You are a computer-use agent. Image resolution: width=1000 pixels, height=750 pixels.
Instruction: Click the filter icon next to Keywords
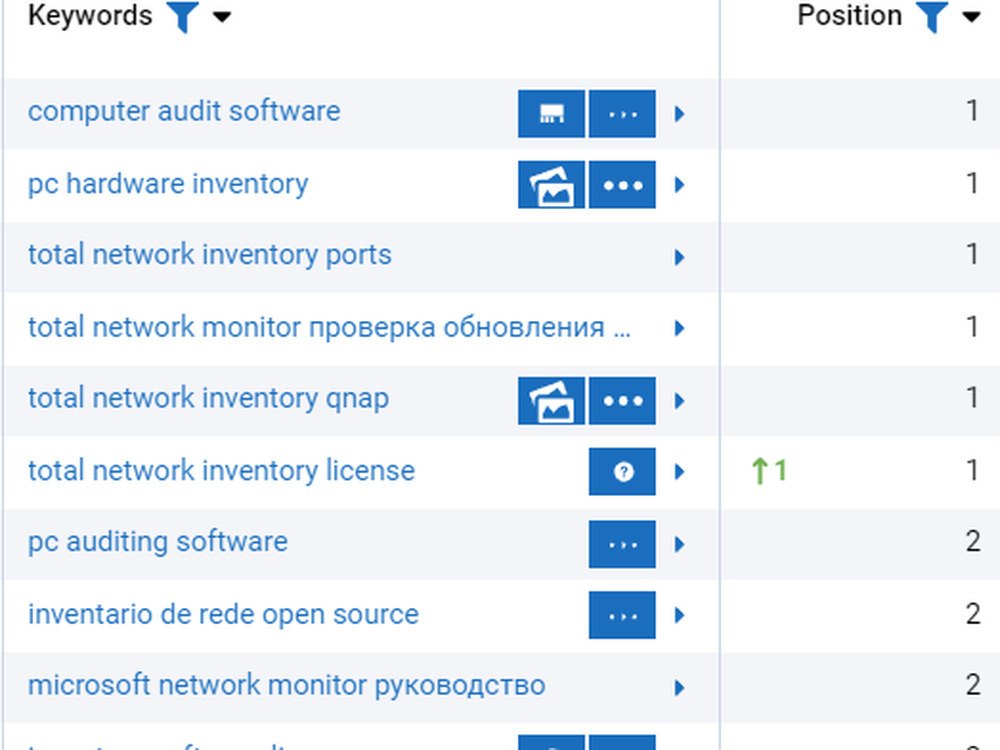(x=183, y=17)
